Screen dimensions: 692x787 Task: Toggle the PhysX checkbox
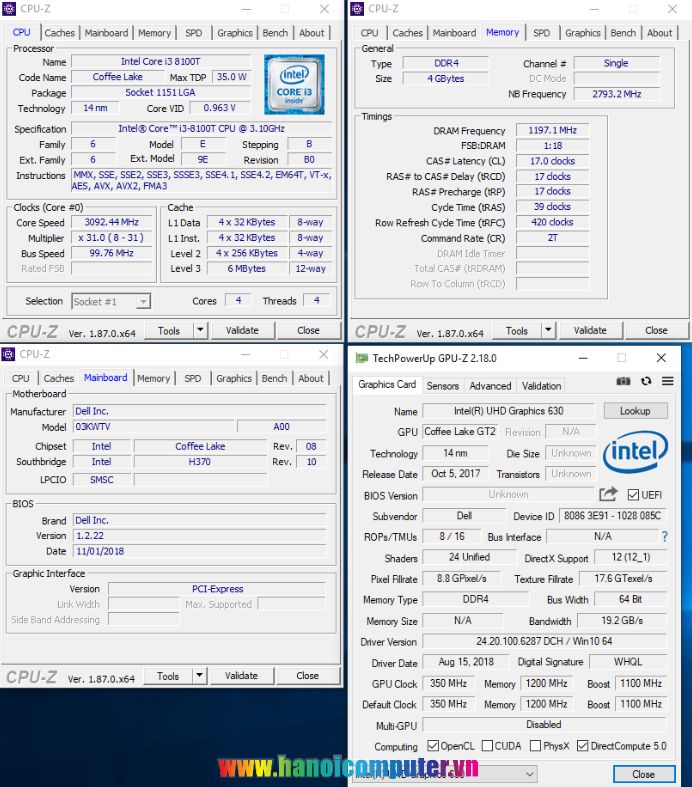535,746
